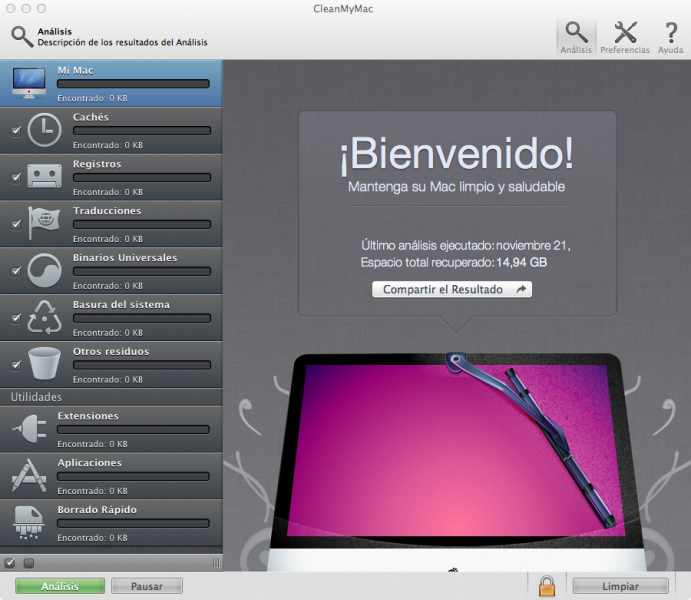Open the Aplicaciones utility label
691x600 pixels.
[89, 463]
